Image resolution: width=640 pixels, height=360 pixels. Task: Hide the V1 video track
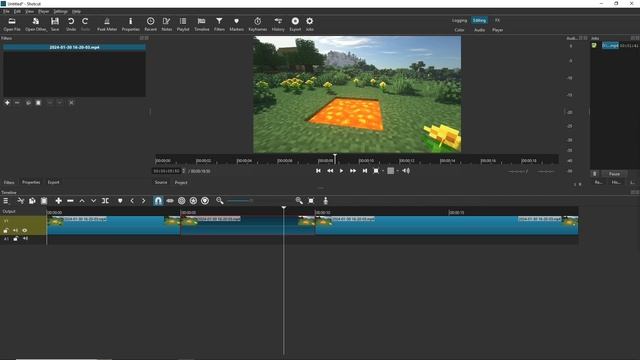point(25,231)
